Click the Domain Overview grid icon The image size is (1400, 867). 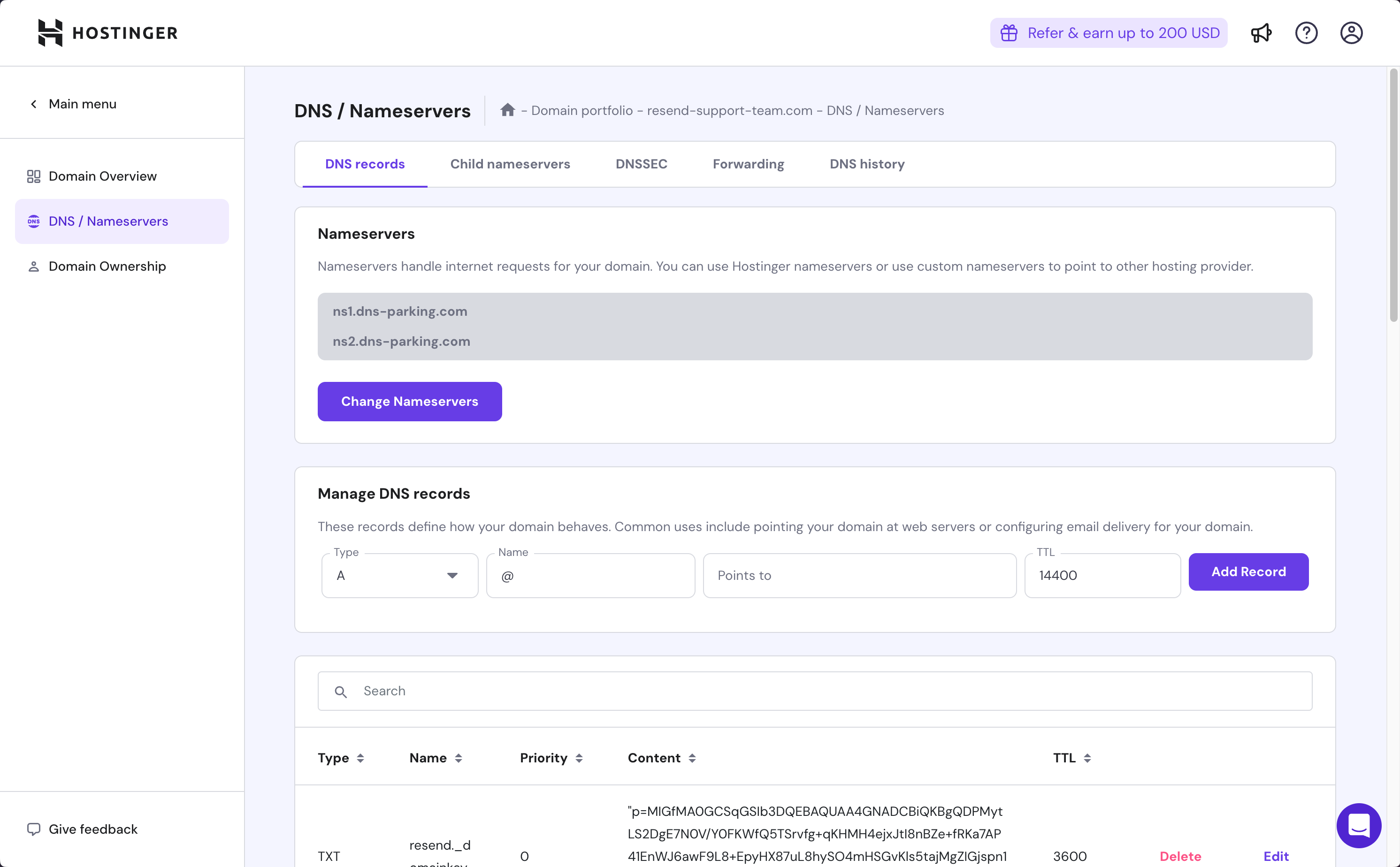tap(34, 176)
